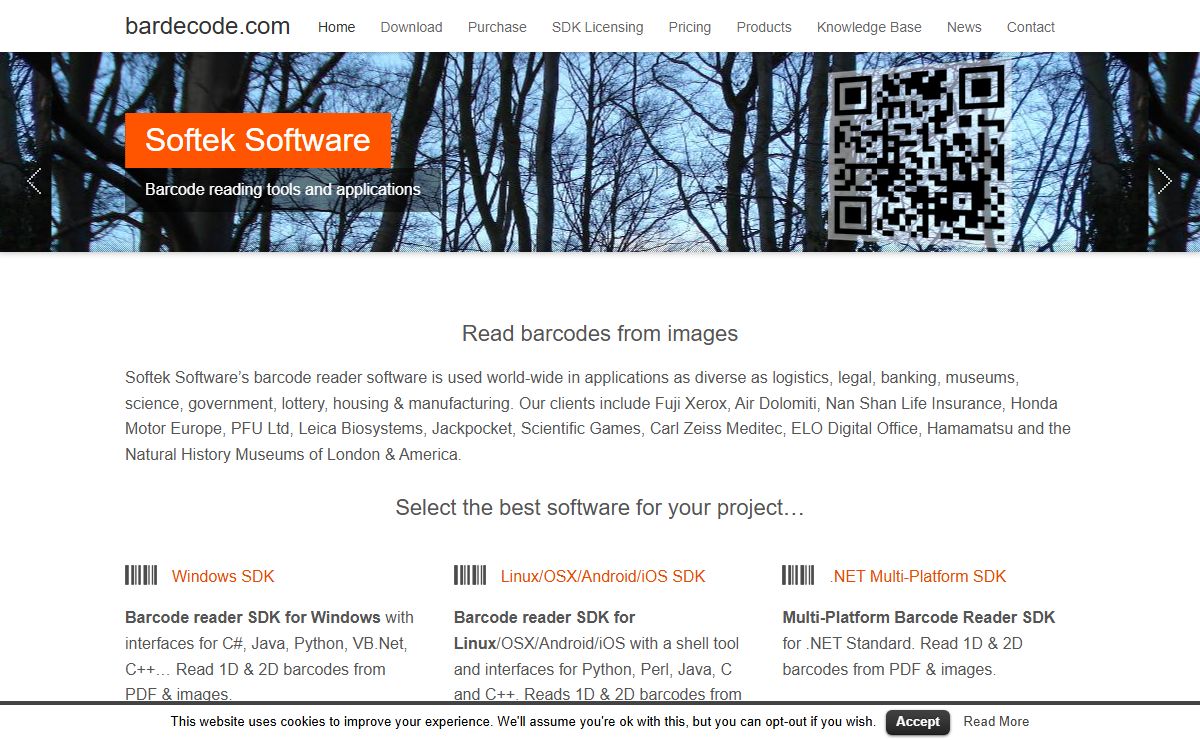Click barcode icon beside Linux/OSX/Android/iOS SDK
This screenshot has height=740, width=1200.
[470, 575]
